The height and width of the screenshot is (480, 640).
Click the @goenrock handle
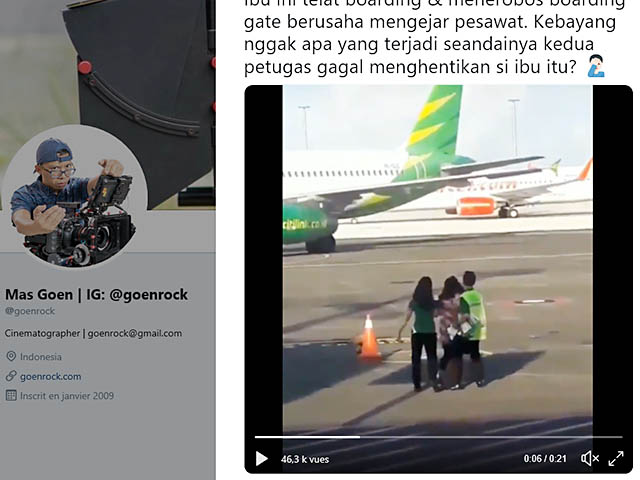point(30,311)
